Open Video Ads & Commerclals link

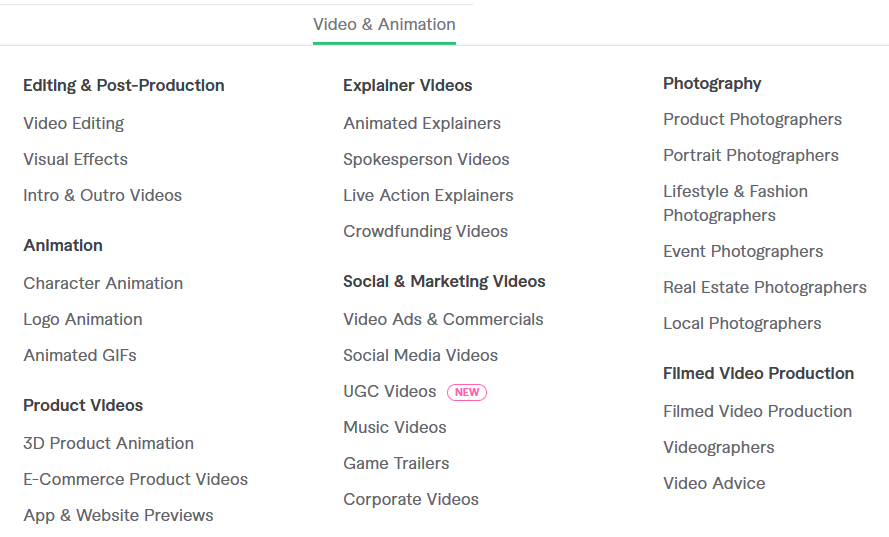(x=443, y=319)
